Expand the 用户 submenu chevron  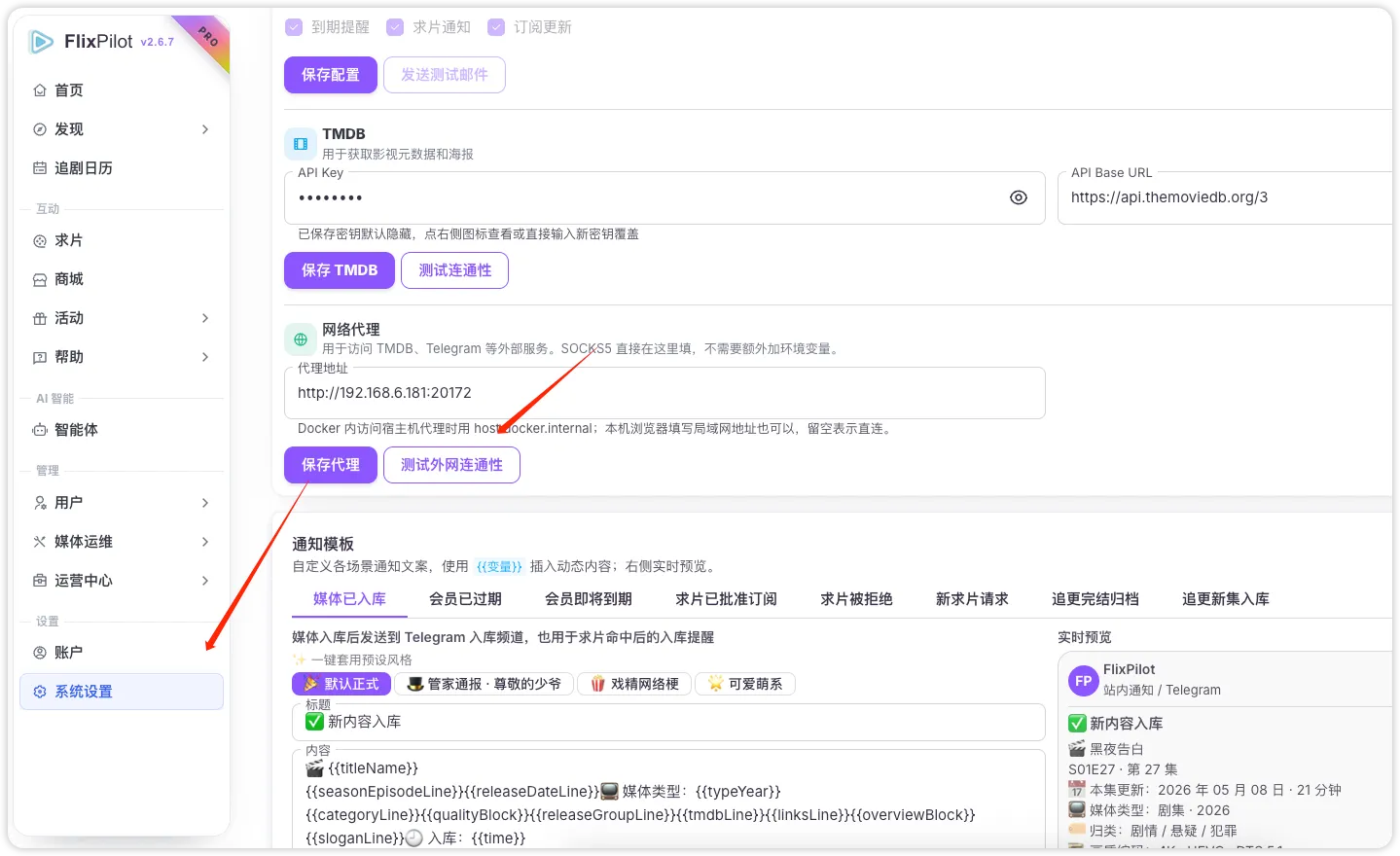tap(205, 503)
